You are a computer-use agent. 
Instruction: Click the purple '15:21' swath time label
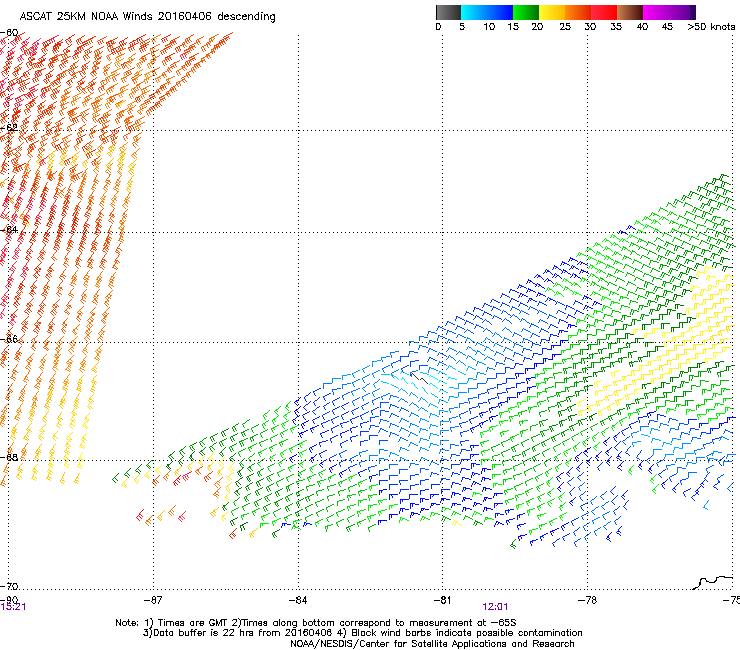point(13,607)
